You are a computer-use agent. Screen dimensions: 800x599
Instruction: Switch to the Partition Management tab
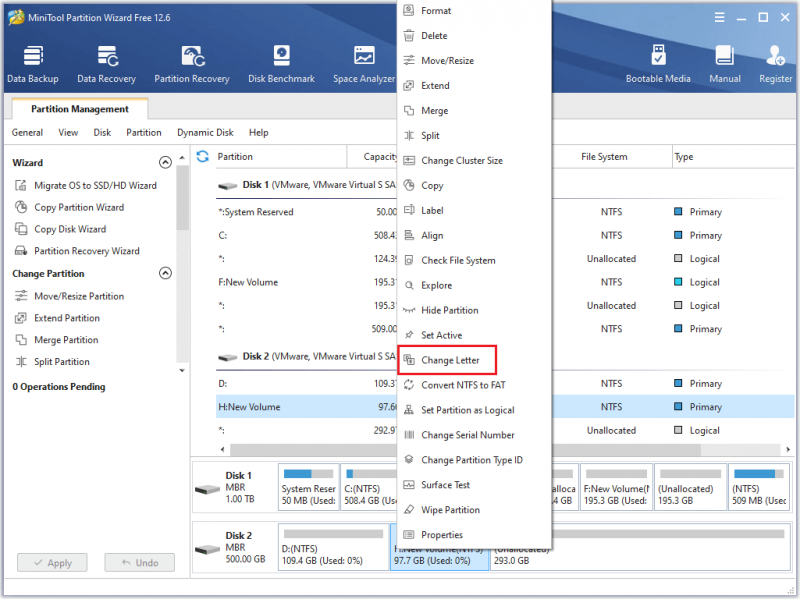coord(80,109)
